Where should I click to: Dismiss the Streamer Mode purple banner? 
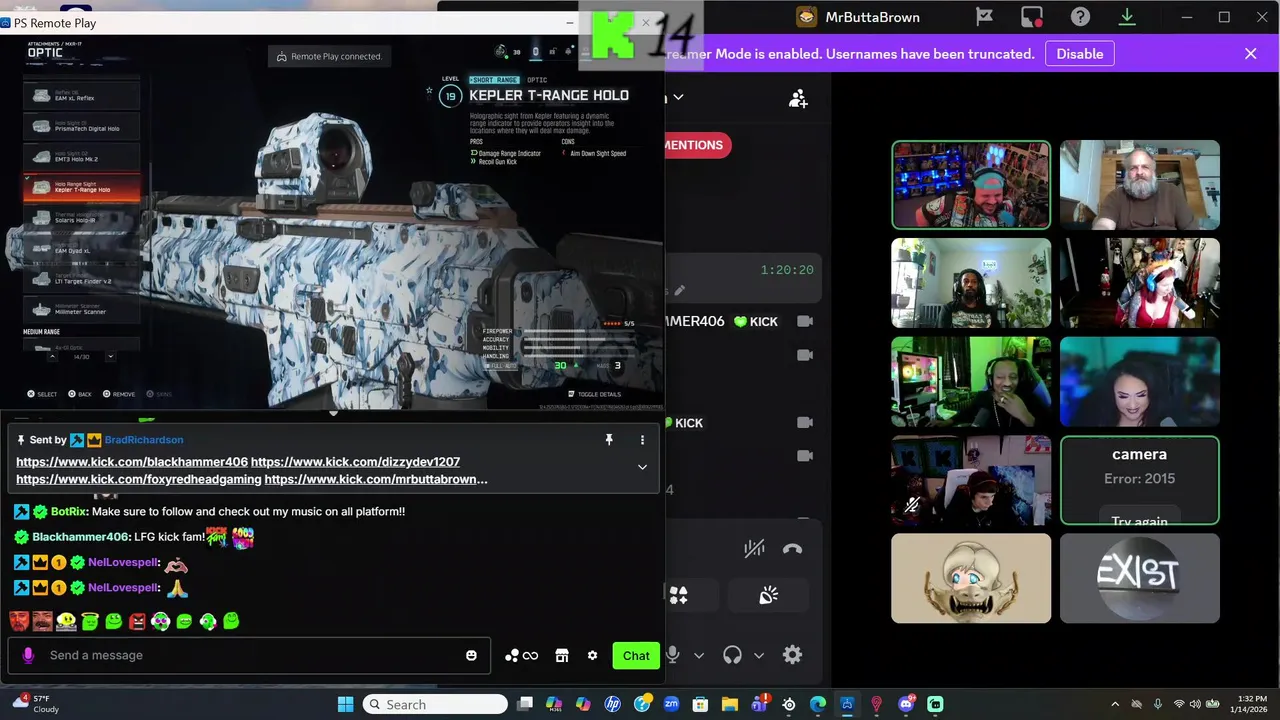pyautogui.click(x=1250, y=54)
